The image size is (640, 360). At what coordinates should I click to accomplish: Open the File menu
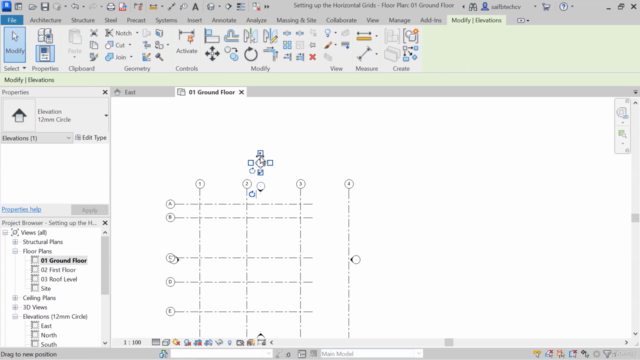12,20
